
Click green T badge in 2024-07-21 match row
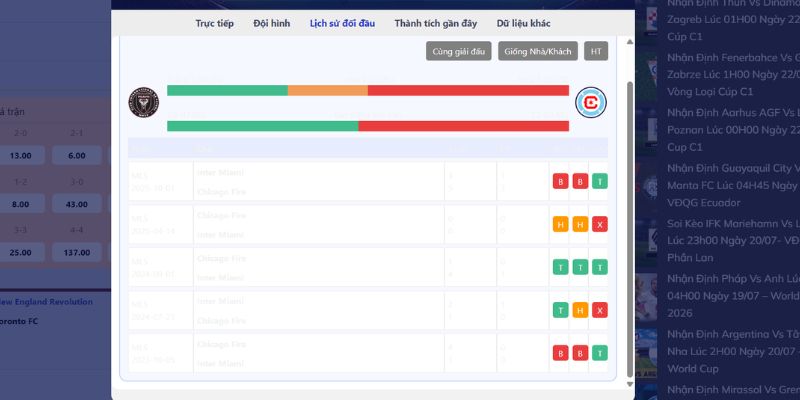tap(561, 310)
